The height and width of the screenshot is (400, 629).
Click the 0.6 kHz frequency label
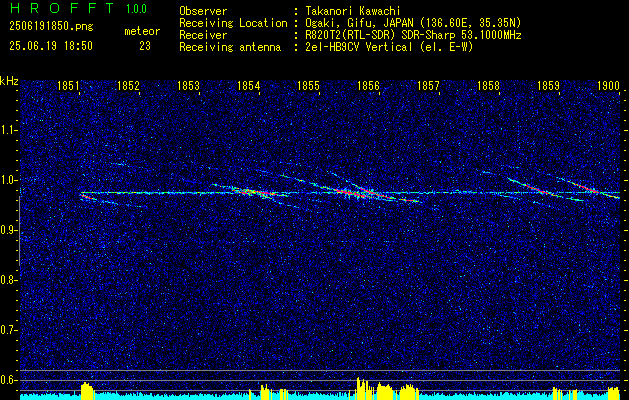[x=7, y=380]
